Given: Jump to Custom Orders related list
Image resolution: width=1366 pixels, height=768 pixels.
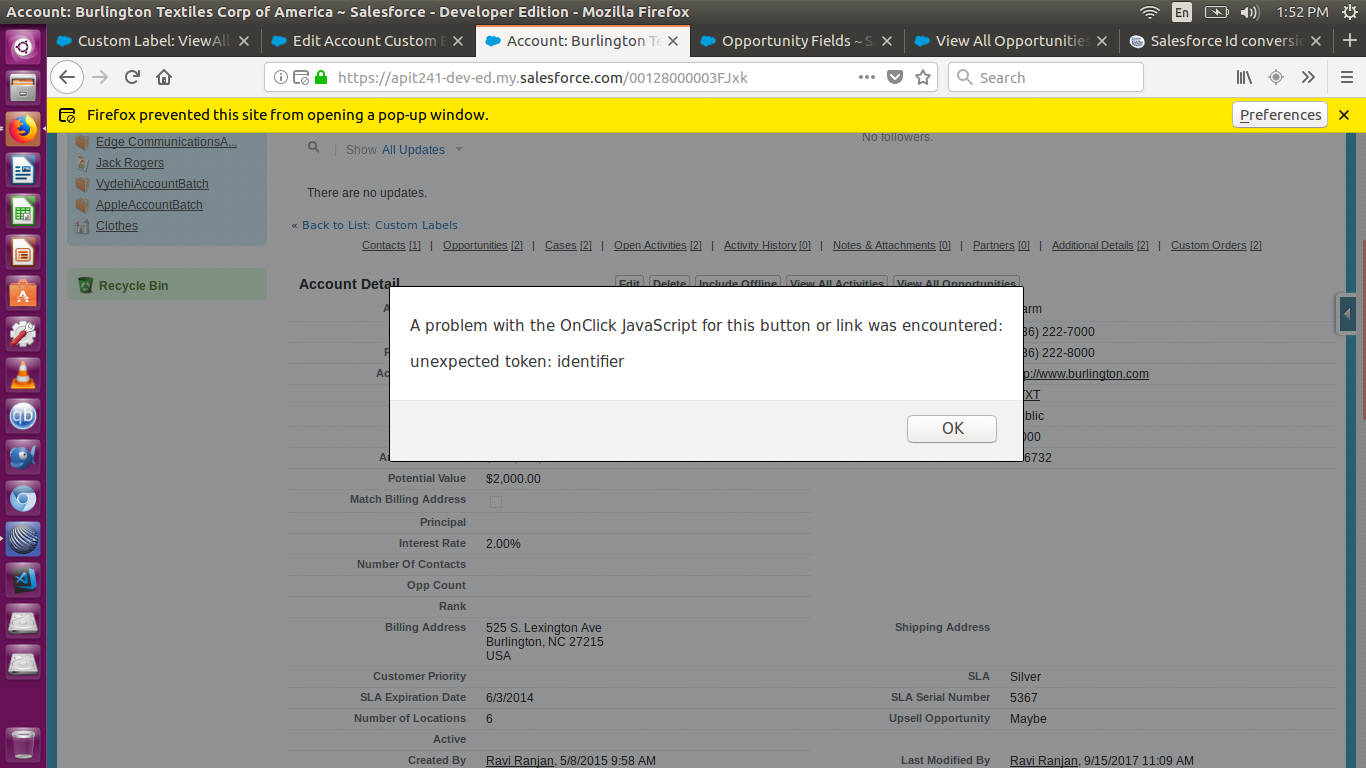Looking at the screenshot, I should click(x=1216, y=245).
